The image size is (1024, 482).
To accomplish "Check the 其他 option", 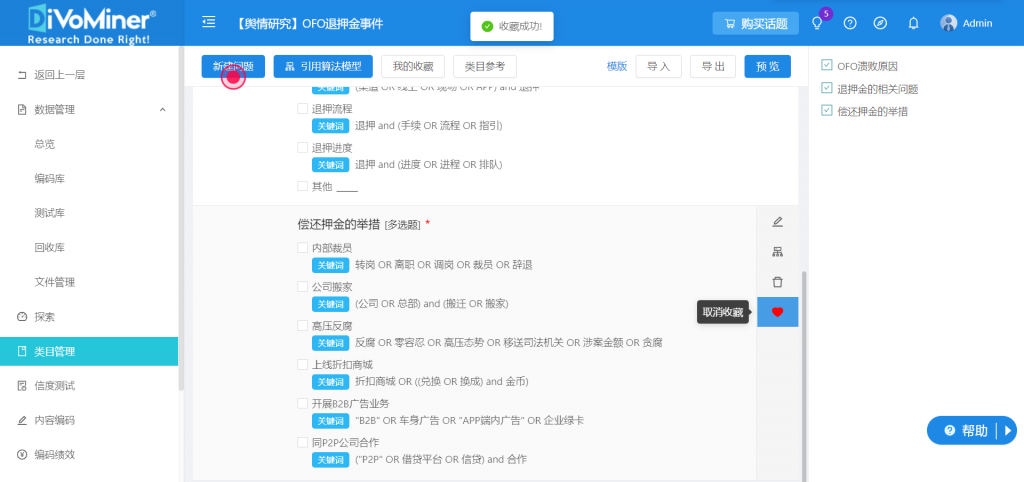I will point(302,186).
